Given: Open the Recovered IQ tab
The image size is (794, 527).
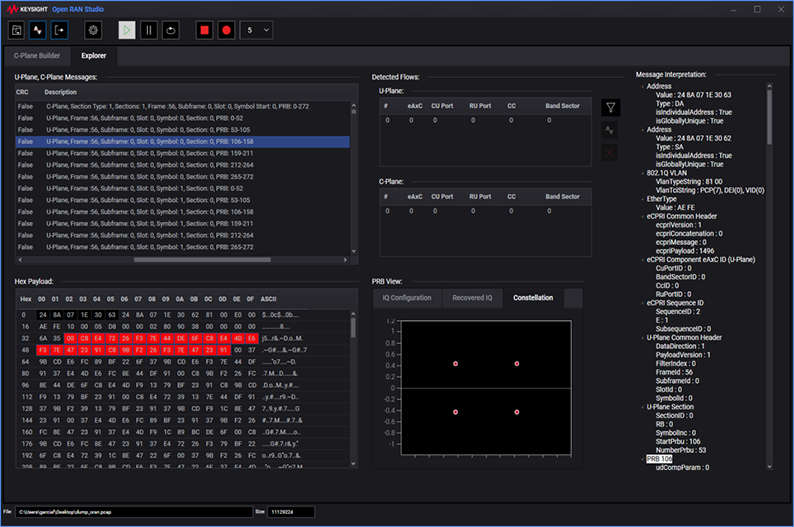Looking at the screenshot, I should [x=471, y=298].
